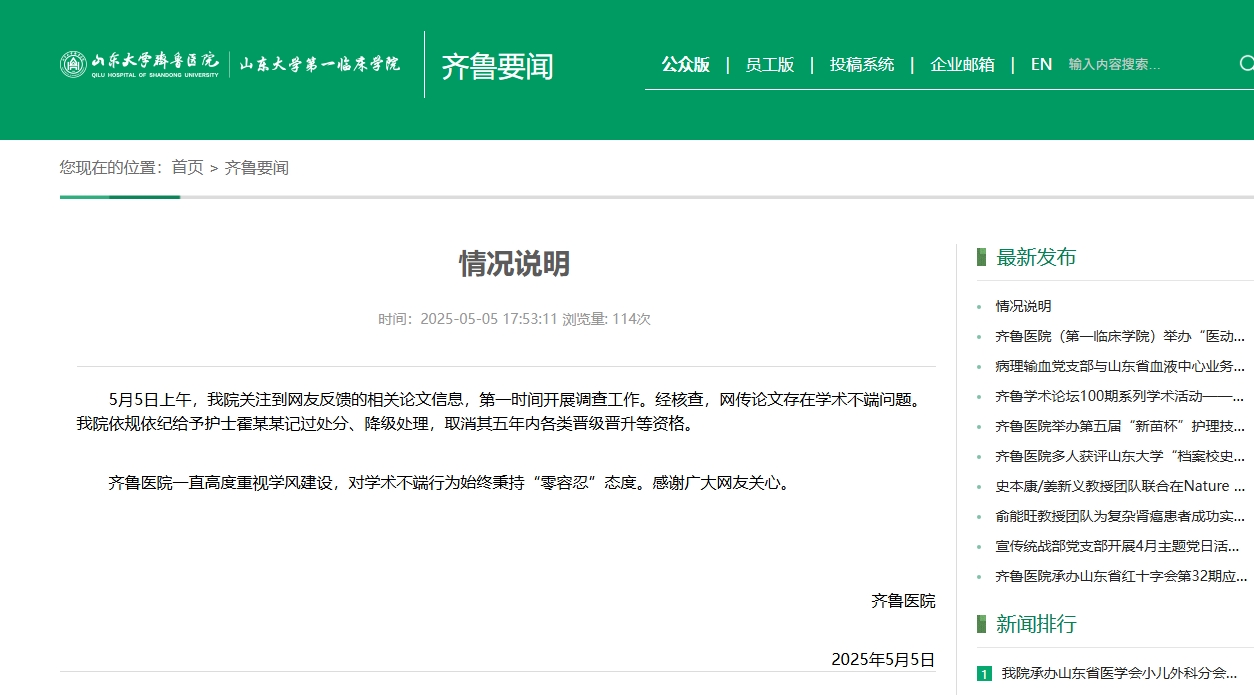Screen dimensions: 1254x695
Task: Click the Qilu Hospital logo emblem
Action: coord(73,64)
